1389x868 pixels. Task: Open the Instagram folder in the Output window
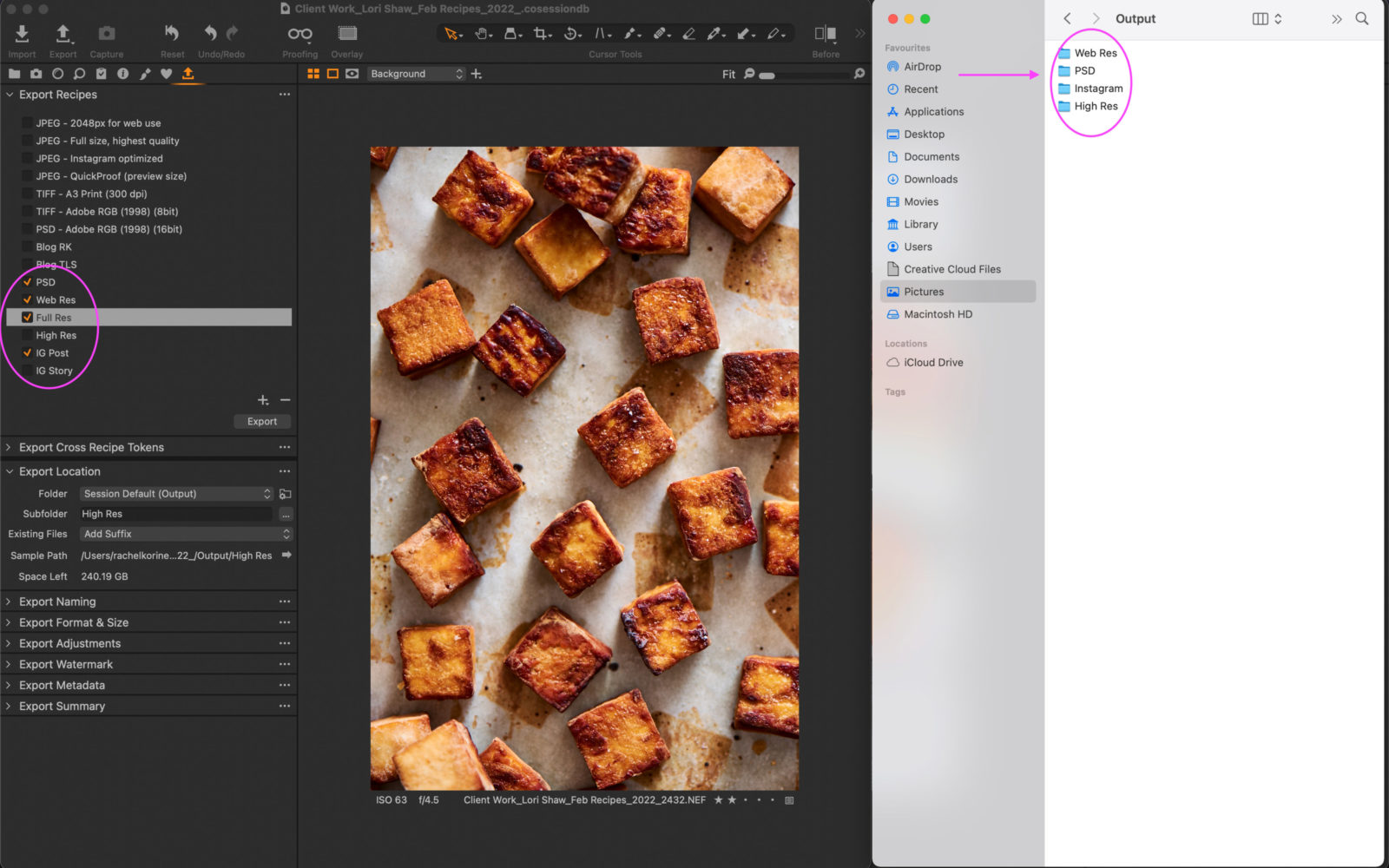click(x=1092, y=88)
